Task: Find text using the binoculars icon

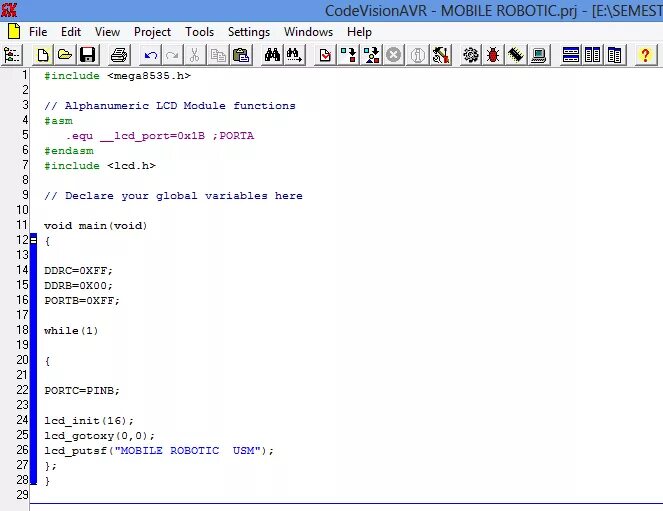Action: click(272, 55)
